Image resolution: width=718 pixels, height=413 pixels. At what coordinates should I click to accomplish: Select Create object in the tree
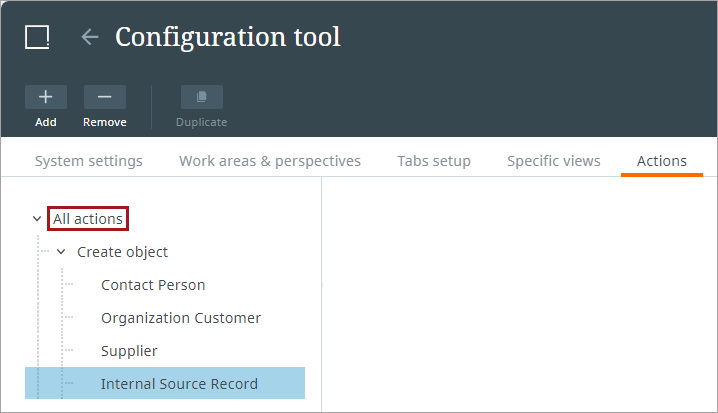(x=122, y=252)
